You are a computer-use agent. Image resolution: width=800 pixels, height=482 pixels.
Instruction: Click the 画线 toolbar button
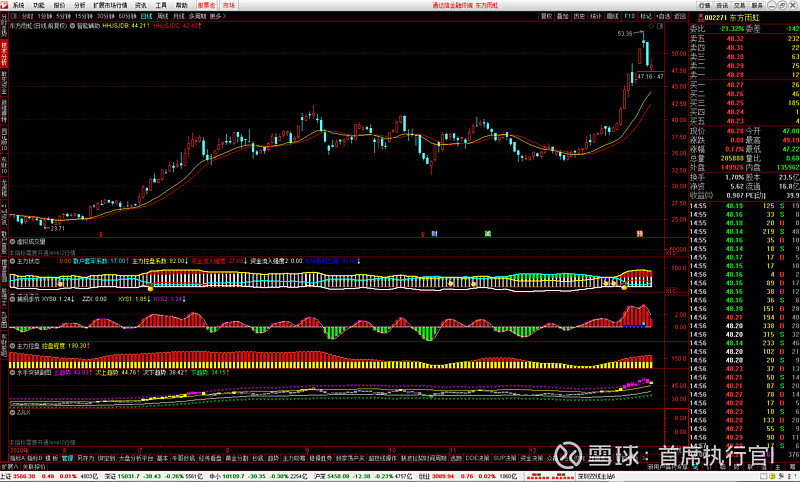click(x=612, y=16)
